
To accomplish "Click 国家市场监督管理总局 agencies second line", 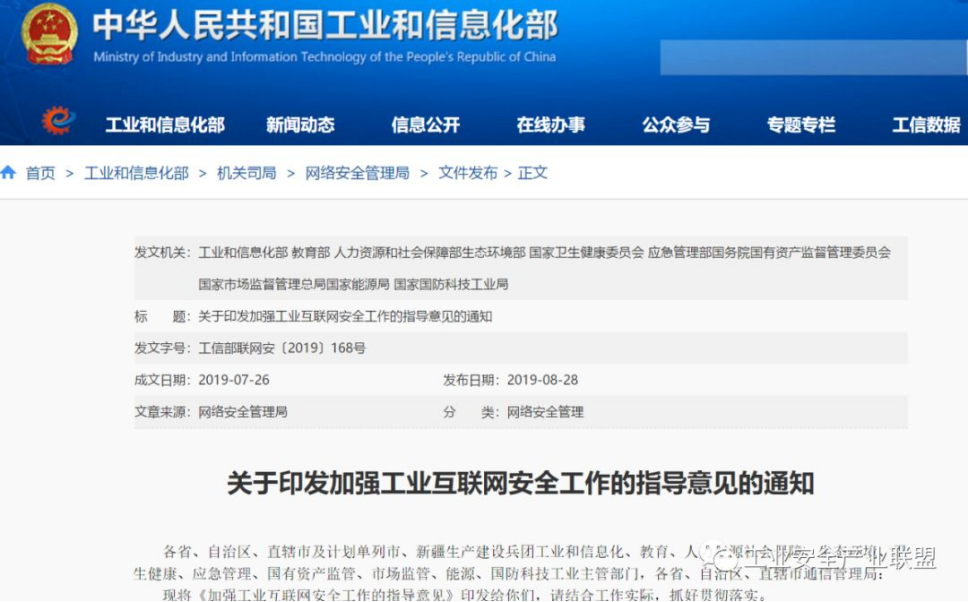I will click(353, 284).
